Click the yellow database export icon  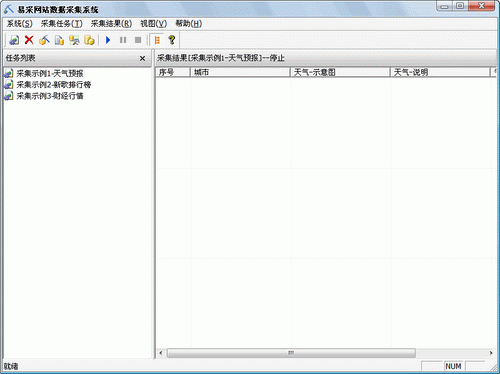[89, 40]
